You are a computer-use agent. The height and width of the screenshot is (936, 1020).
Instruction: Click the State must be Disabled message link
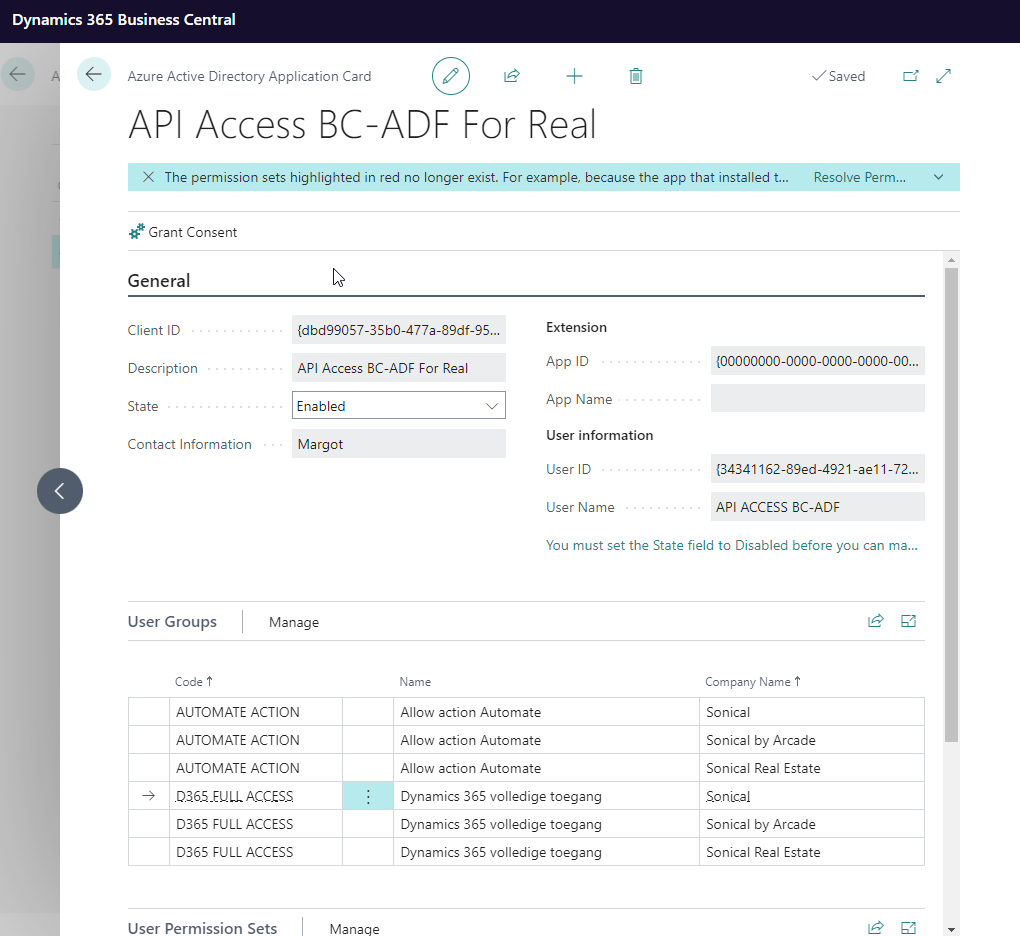(x=731, y=545)
